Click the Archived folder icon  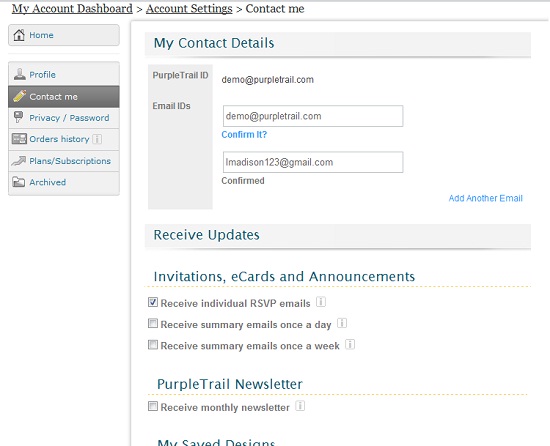point(19,182)
